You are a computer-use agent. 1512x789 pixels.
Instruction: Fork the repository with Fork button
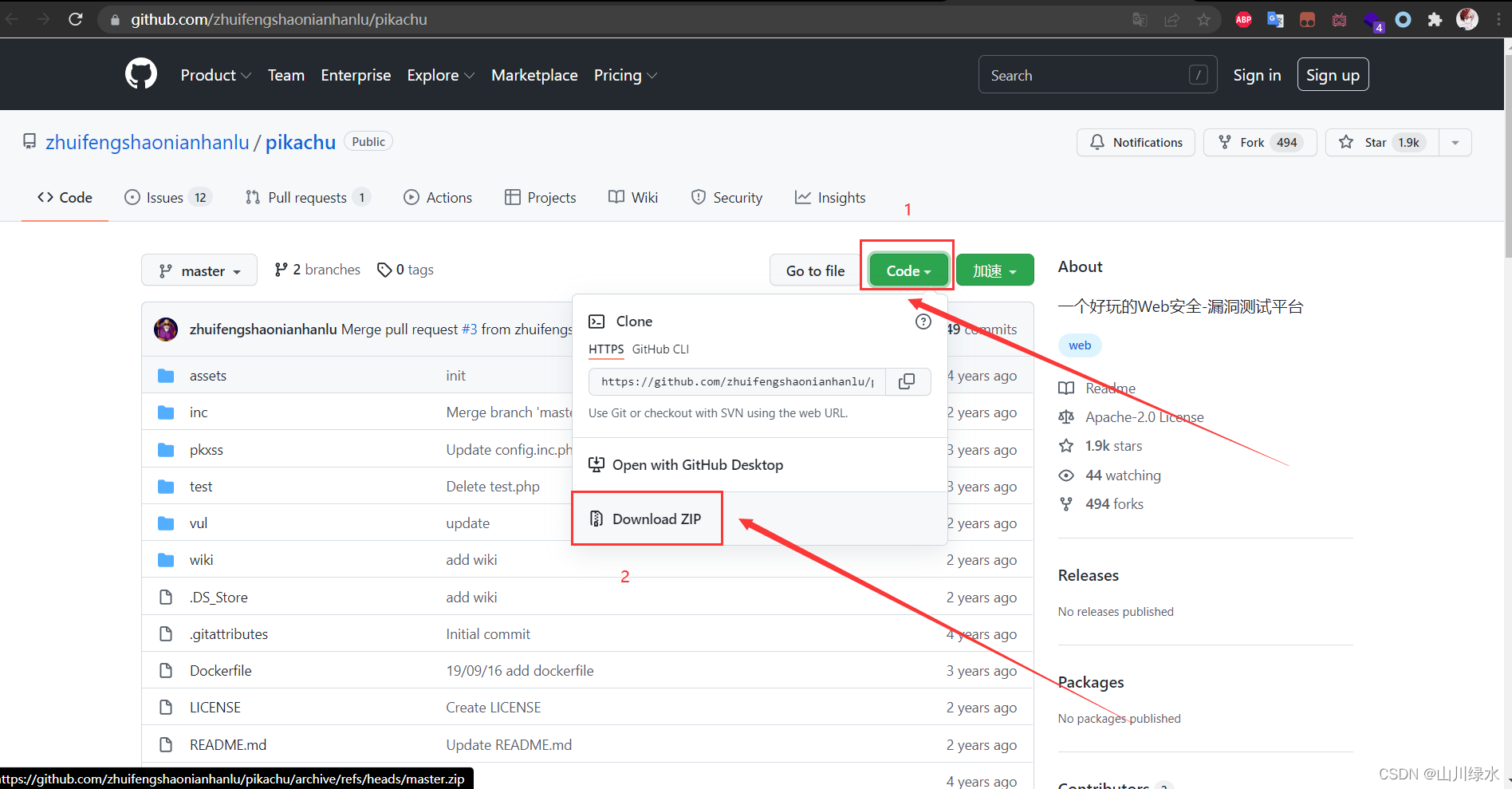click(x=1260, y=142)
